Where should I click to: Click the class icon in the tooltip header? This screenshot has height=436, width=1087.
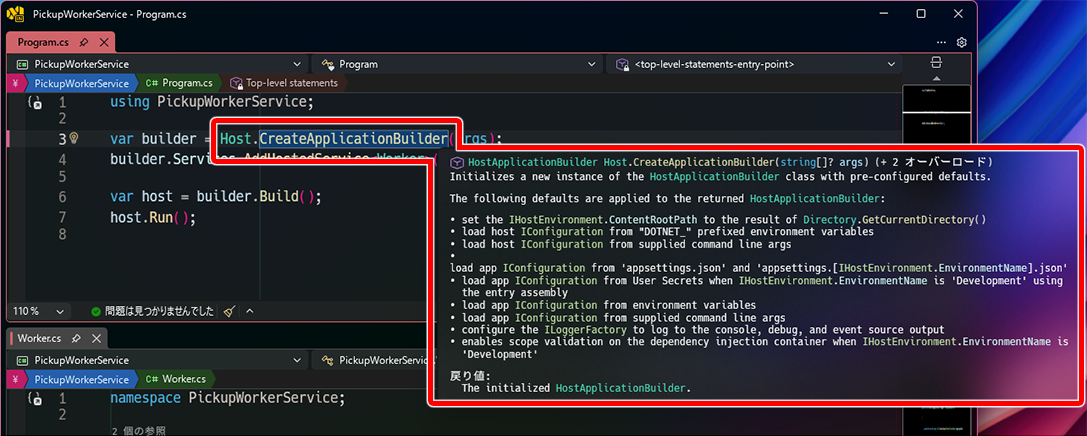point(457,162)
